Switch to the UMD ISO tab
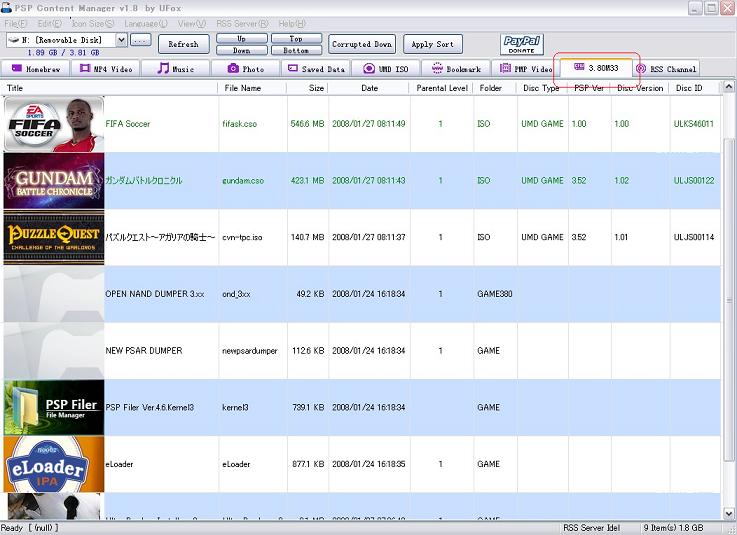Viewport: 737px width, 535px height. 385,69
